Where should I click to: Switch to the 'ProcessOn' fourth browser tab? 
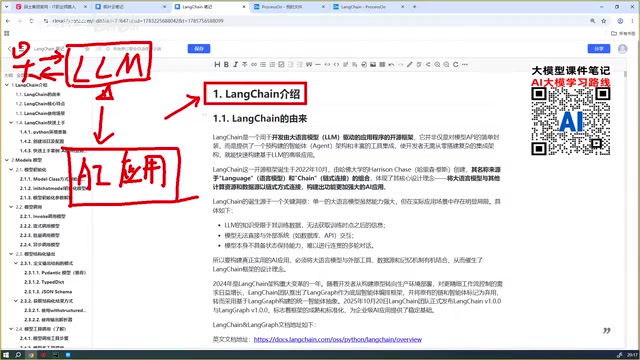289,7
